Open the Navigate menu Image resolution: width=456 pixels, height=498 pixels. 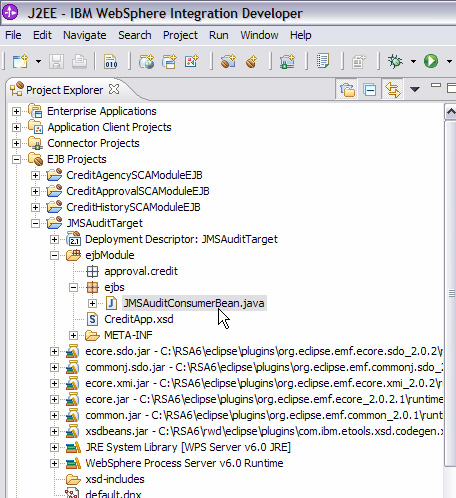click(x=85, y=35)
